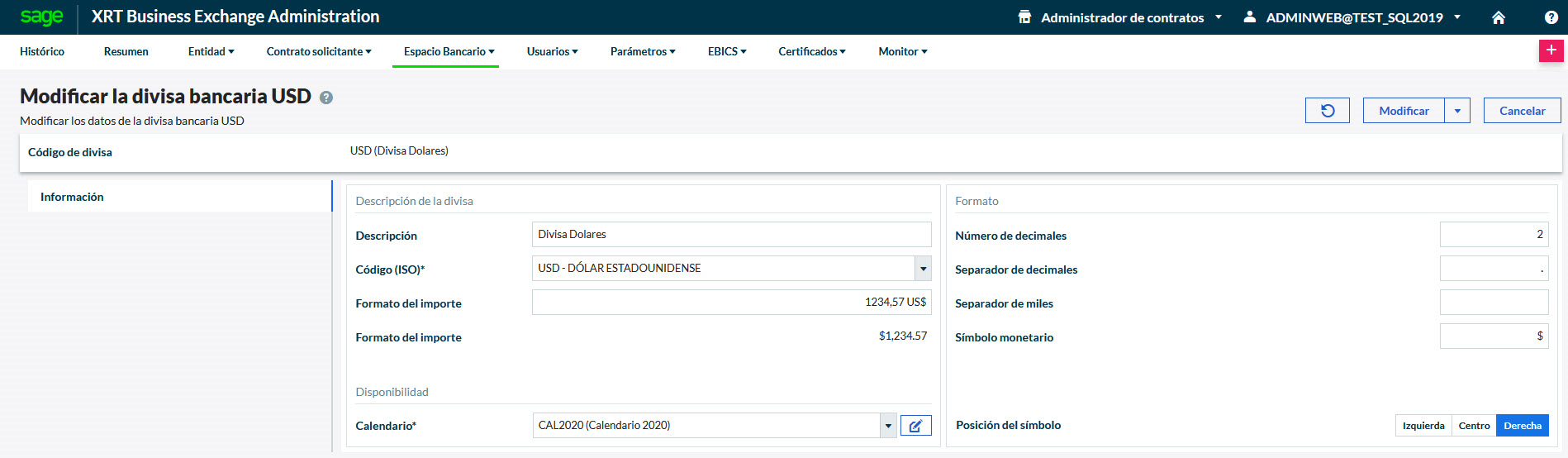
Task: Click the Cancelar button
Action: 1522,111
